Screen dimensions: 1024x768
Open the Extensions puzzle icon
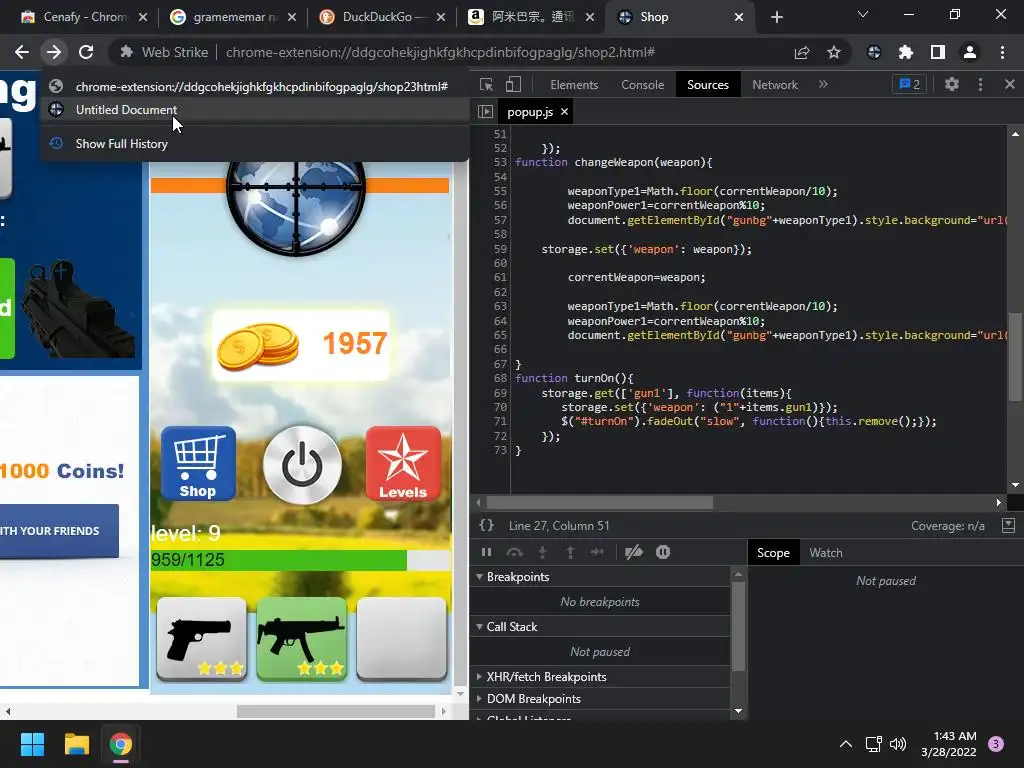pos(906,52)
